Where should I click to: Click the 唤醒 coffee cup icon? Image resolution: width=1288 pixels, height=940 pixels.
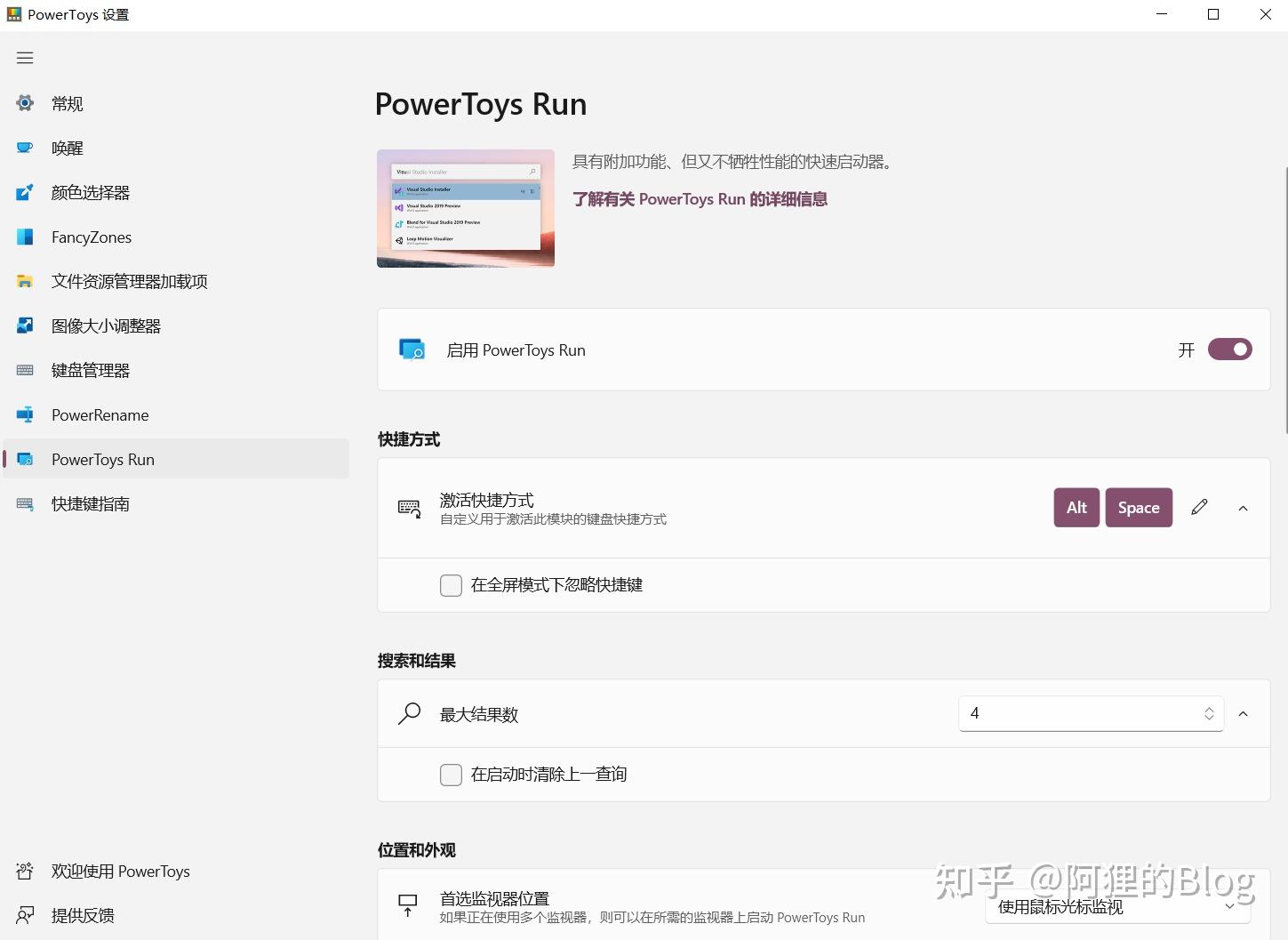tap(25, 148)
